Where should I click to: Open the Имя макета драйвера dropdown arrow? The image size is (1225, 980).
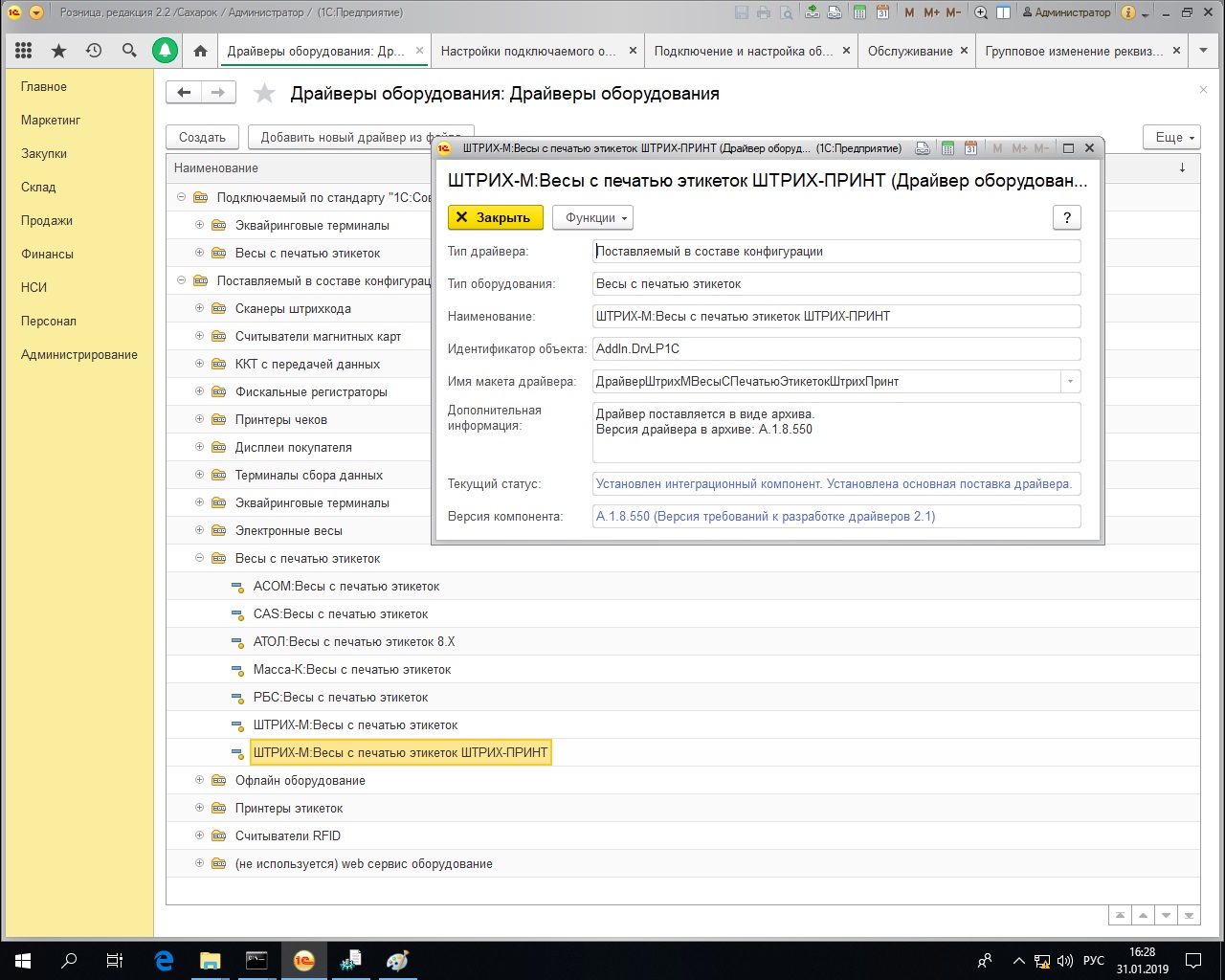click(1070, 381)
